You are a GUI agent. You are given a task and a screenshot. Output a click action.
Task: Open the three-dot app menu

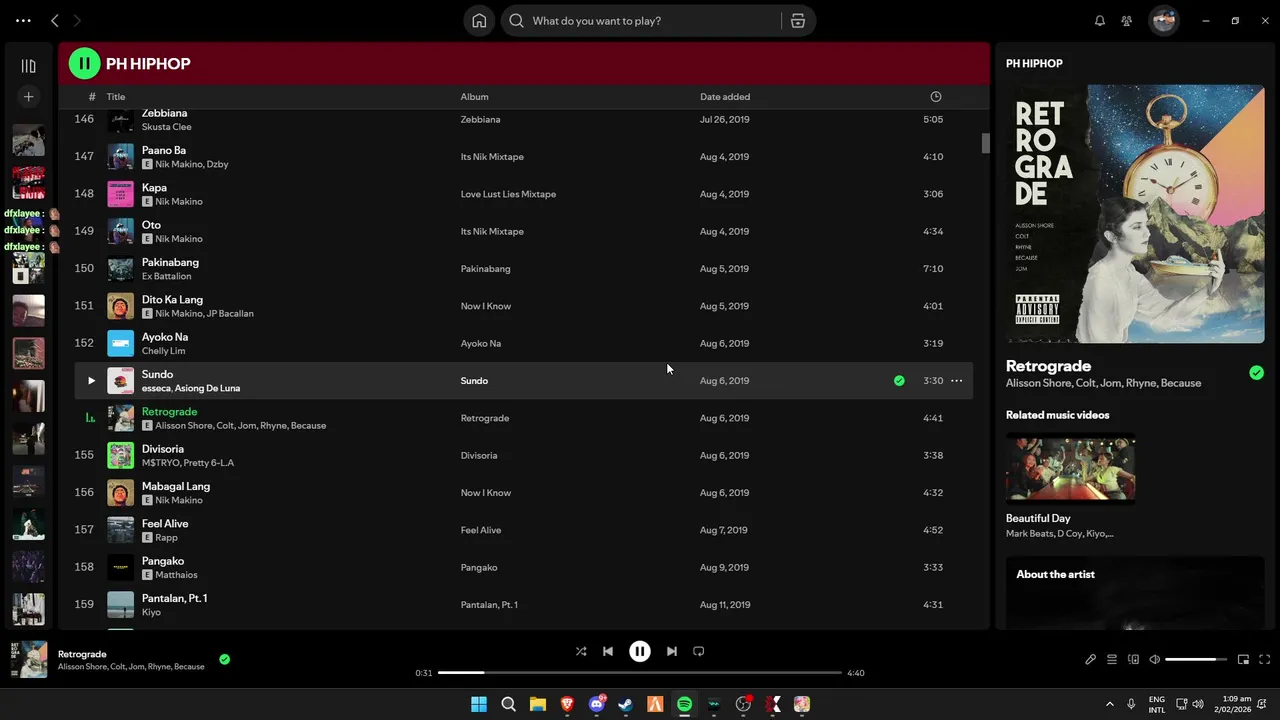[23, 21]
